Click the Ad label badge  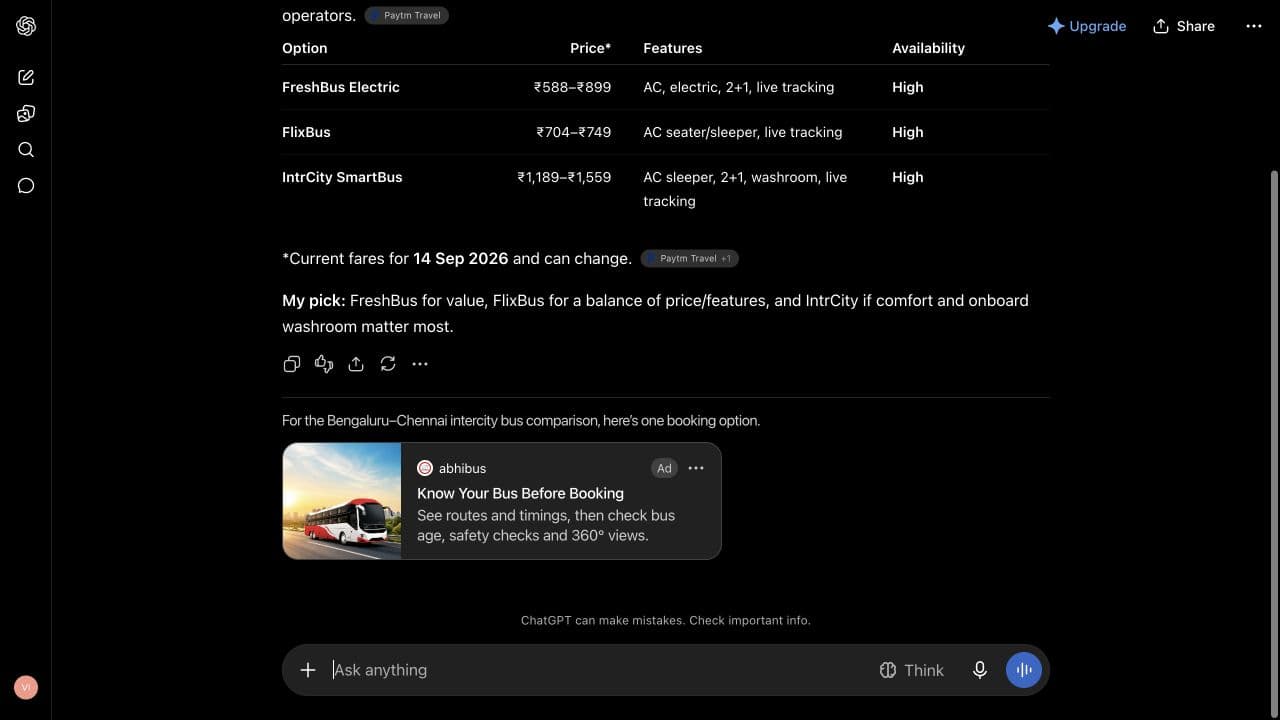tap(664, 468)
